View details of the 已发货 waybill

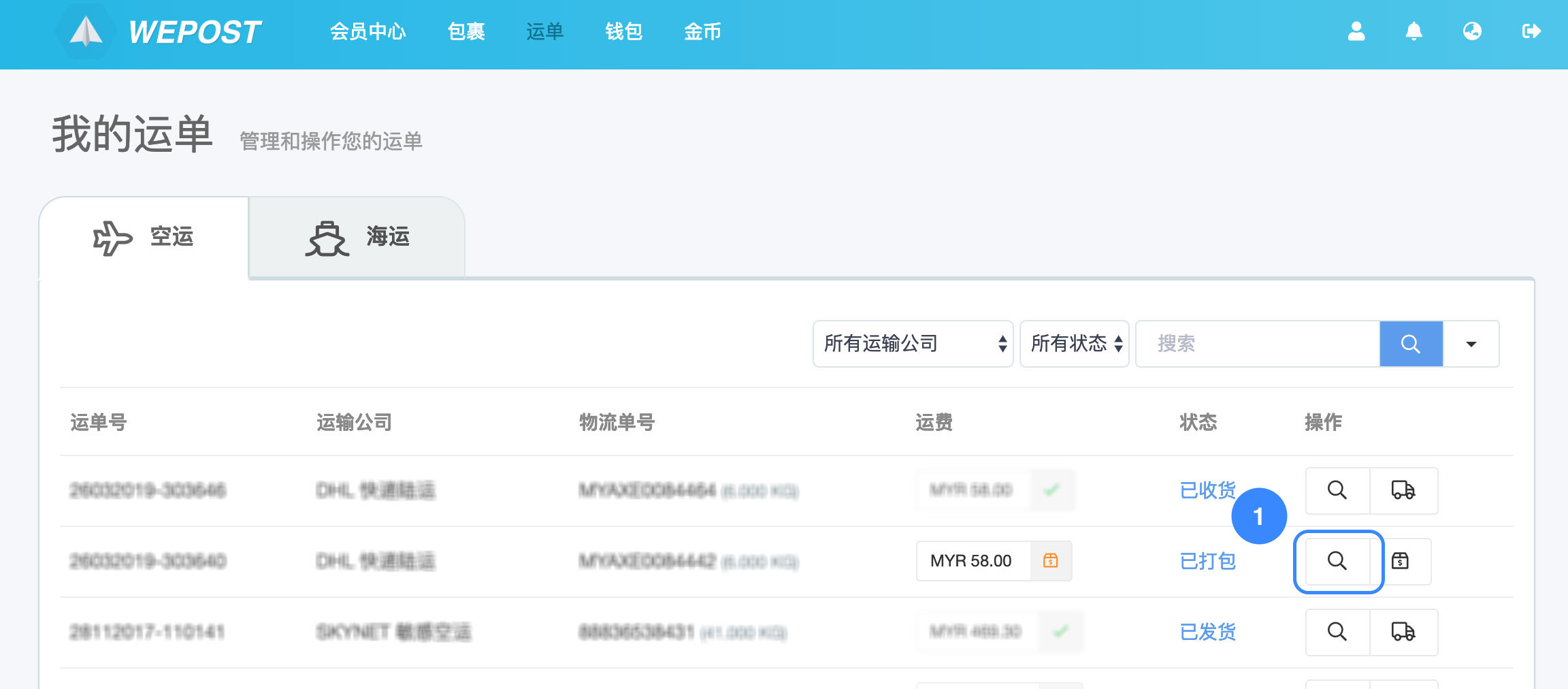pyautogui.click(x=1337, y=632)
